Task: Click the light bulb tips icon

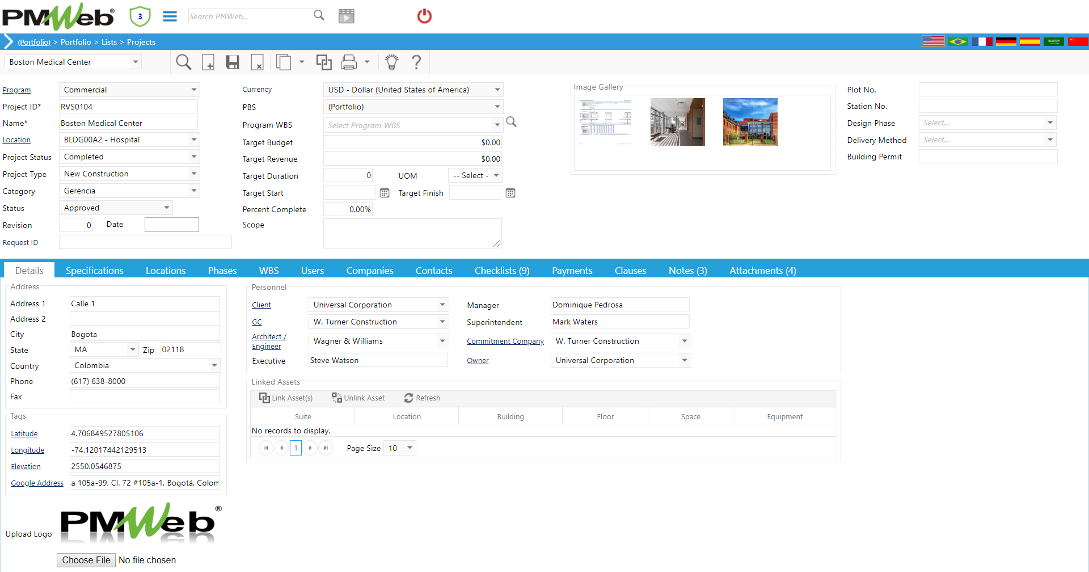Action: 392,62
